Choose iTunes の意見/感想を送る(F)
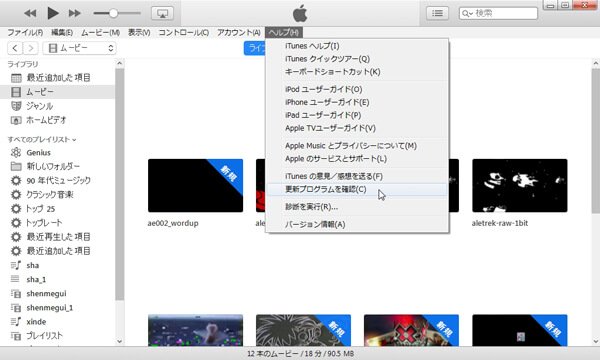 tap(357, 176)
